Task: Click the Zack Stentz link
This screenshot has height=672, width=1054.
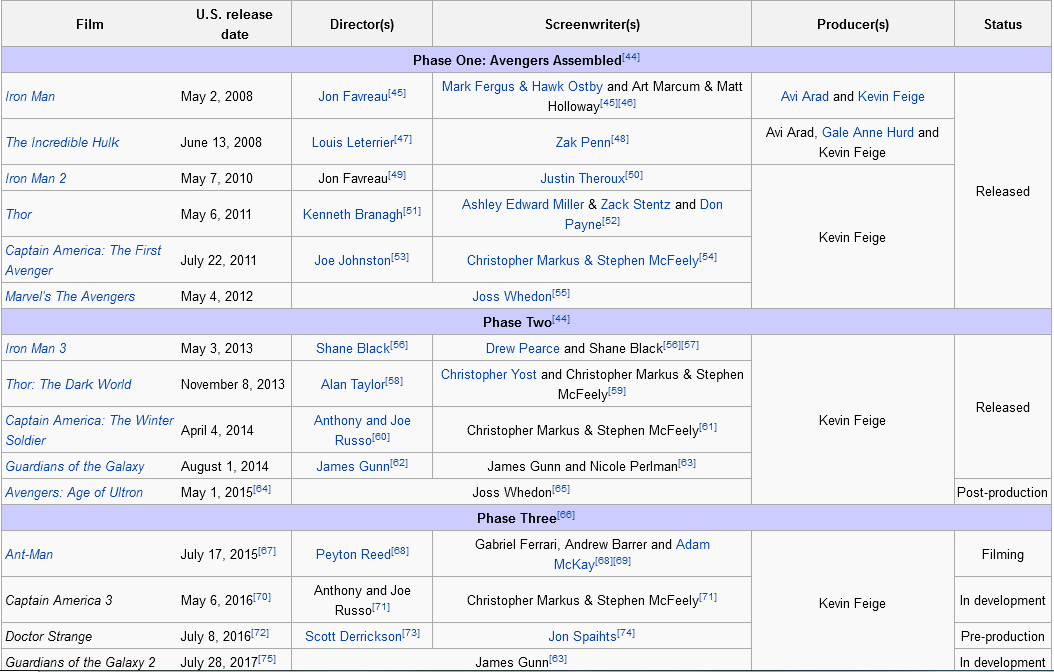Action: pyautogui.click(x=635, y=204)
